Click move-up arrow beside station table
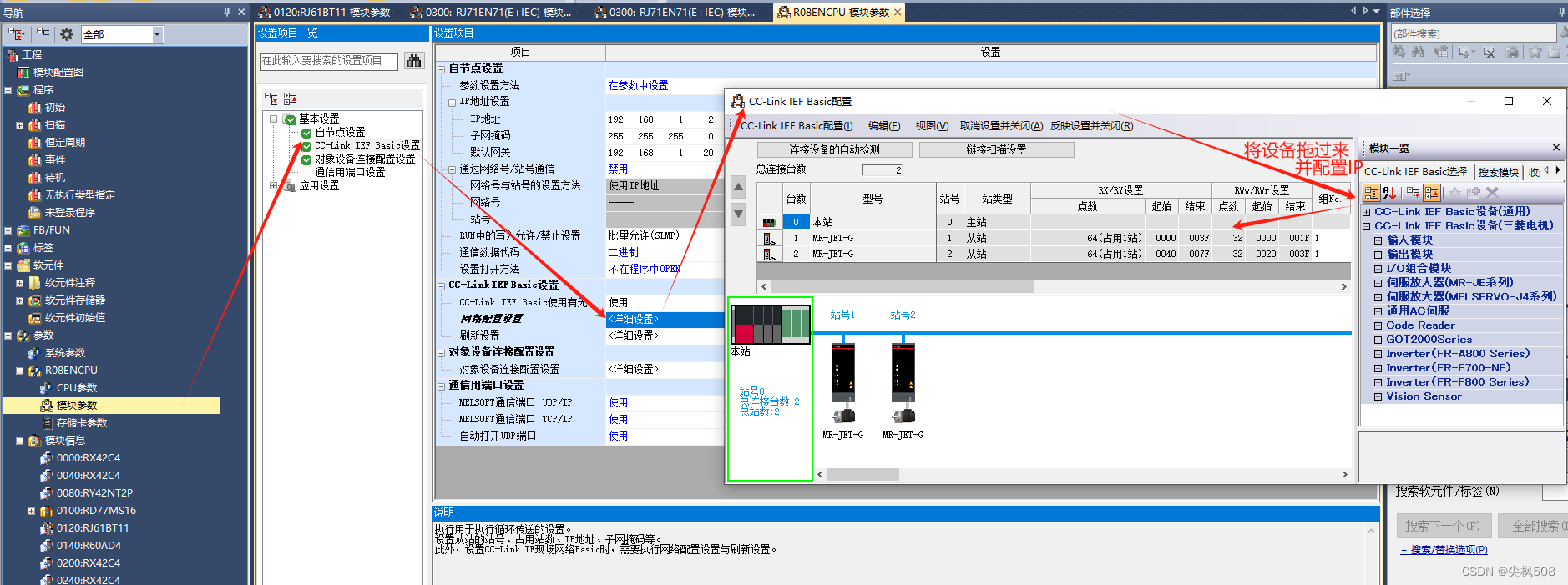The height and width of the screenshot is (585, 1568). tap(738, 187)
